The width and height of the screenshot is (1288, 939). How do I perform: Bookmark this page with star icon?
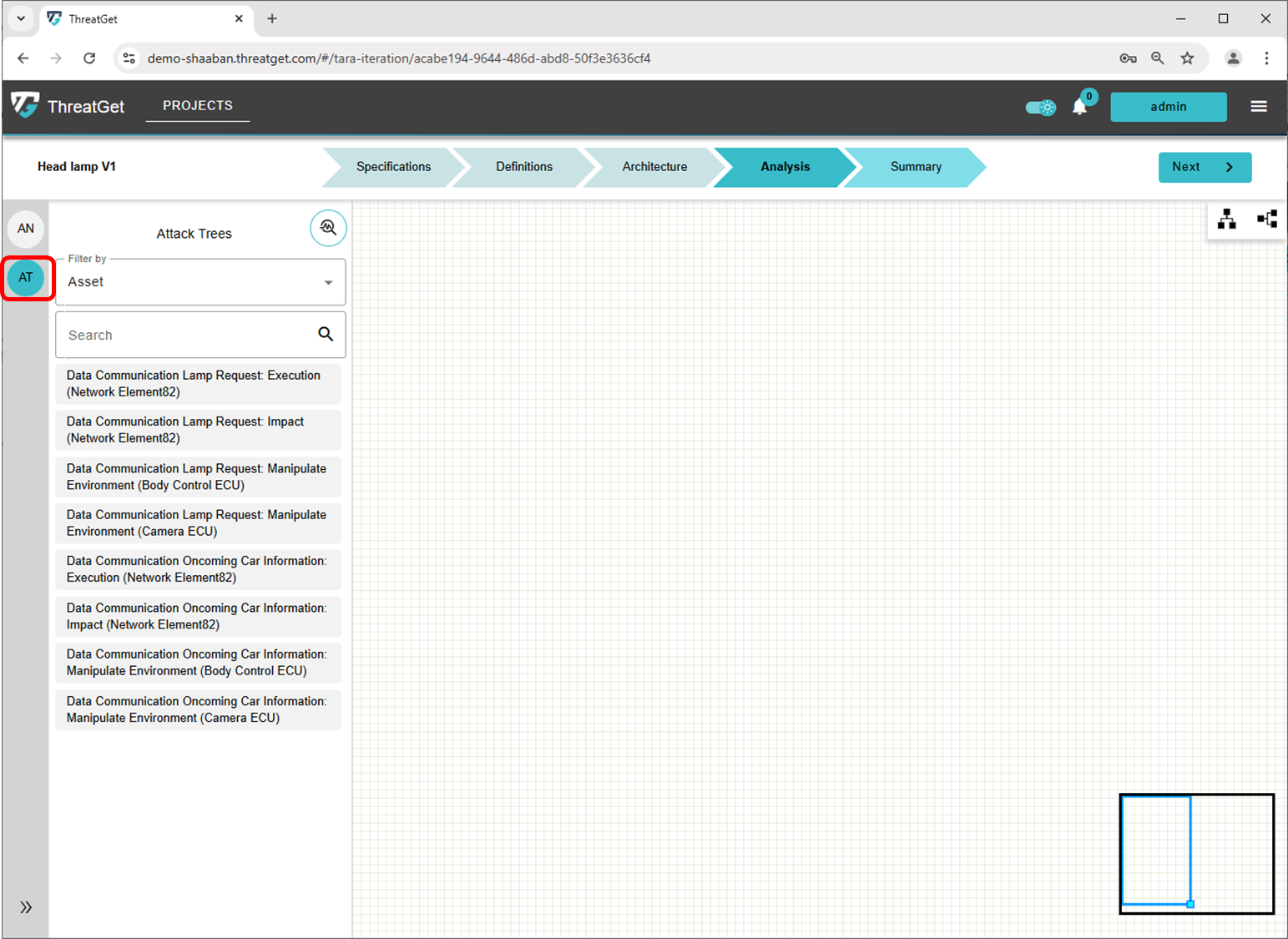[x=1187, y=58]
